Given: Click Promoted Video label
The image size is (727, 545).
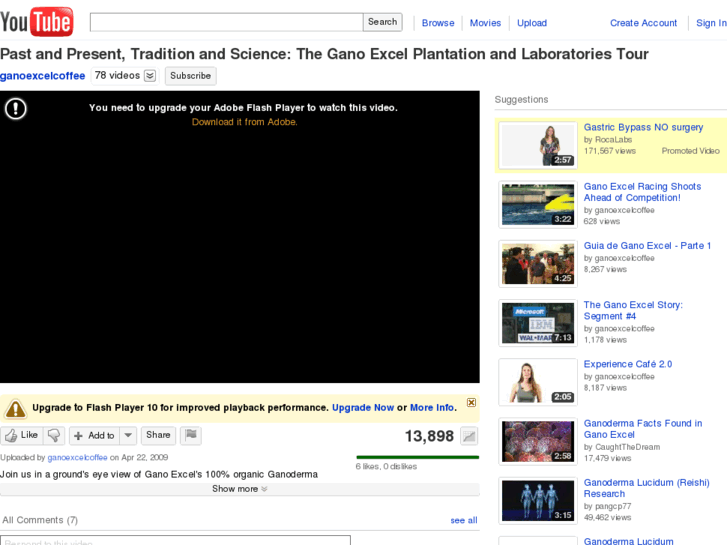Looking at the screenshot, I should point(690,151).
